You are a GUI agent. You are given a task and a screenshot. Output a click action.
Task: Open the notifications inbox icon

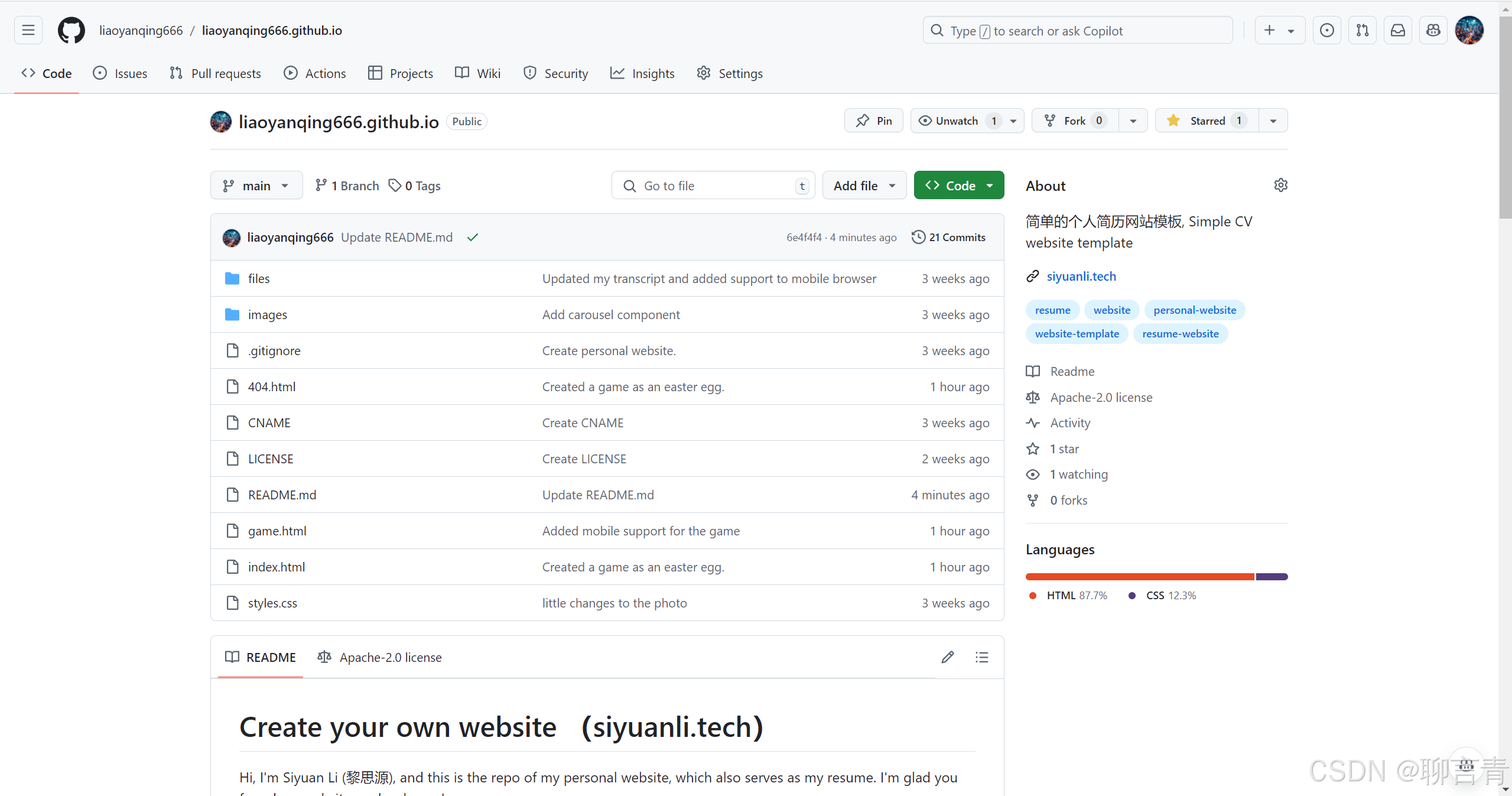(x=1397, y=30)
